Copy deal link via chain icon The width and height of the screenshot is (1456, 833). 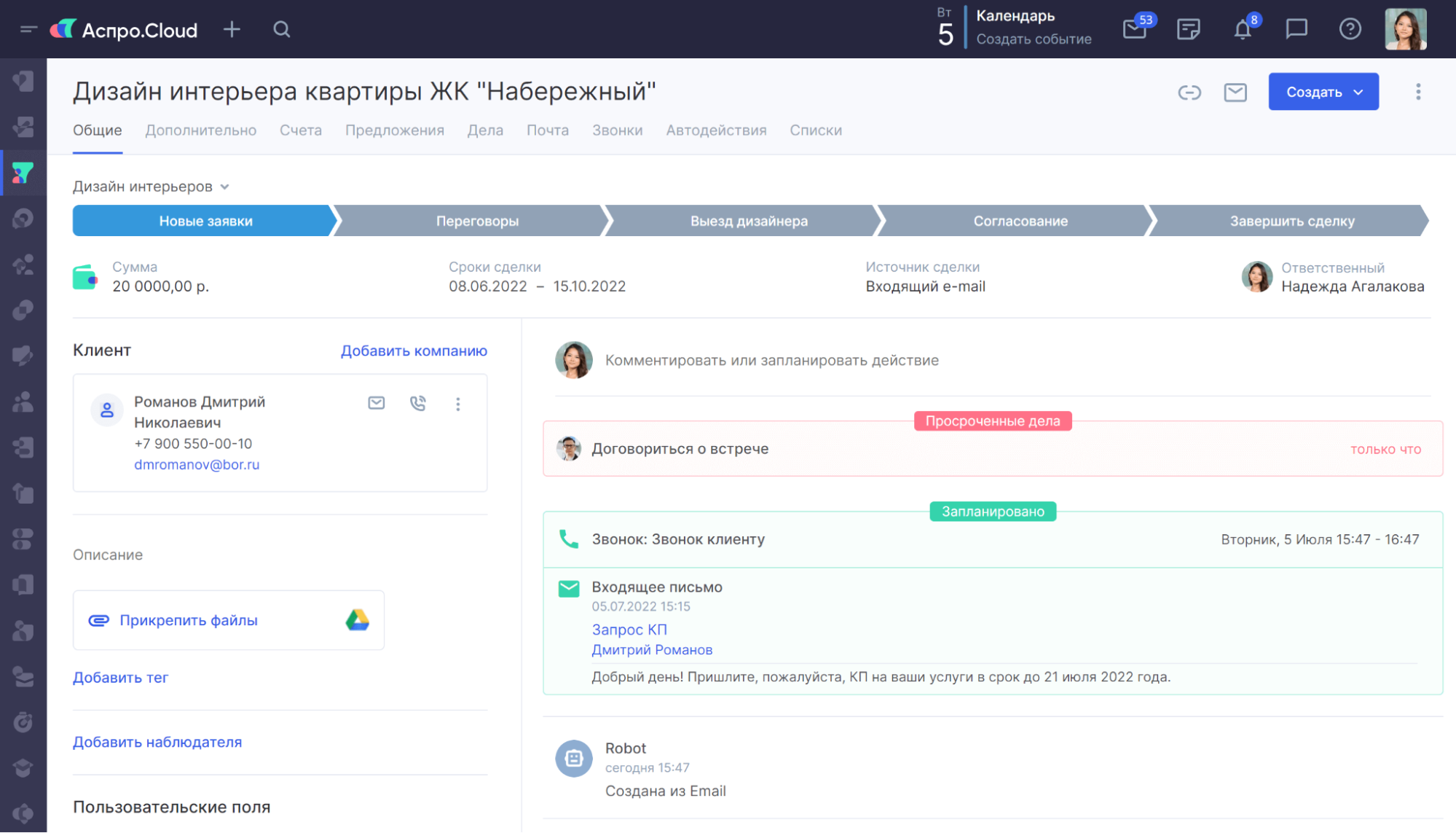[x=1189, y=93]
